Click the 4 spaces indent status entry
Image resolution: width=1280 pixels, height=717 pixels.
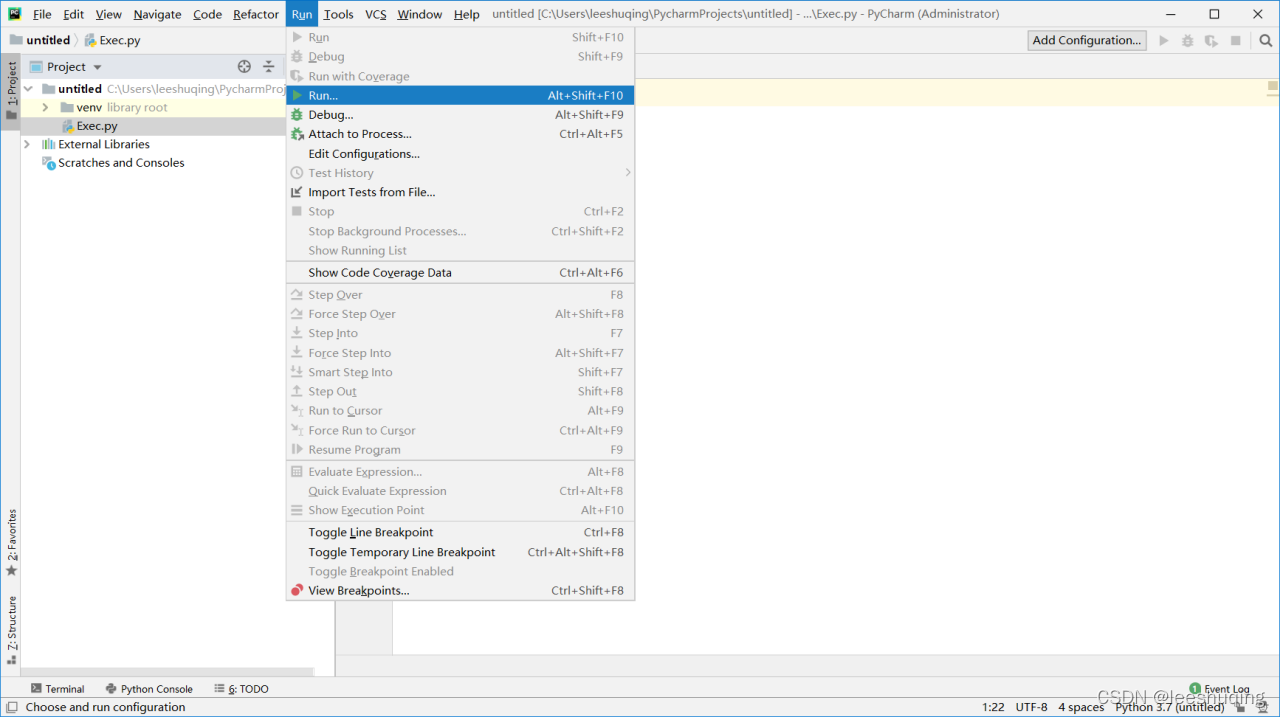pyautogui.click(x=1081, y=707)
